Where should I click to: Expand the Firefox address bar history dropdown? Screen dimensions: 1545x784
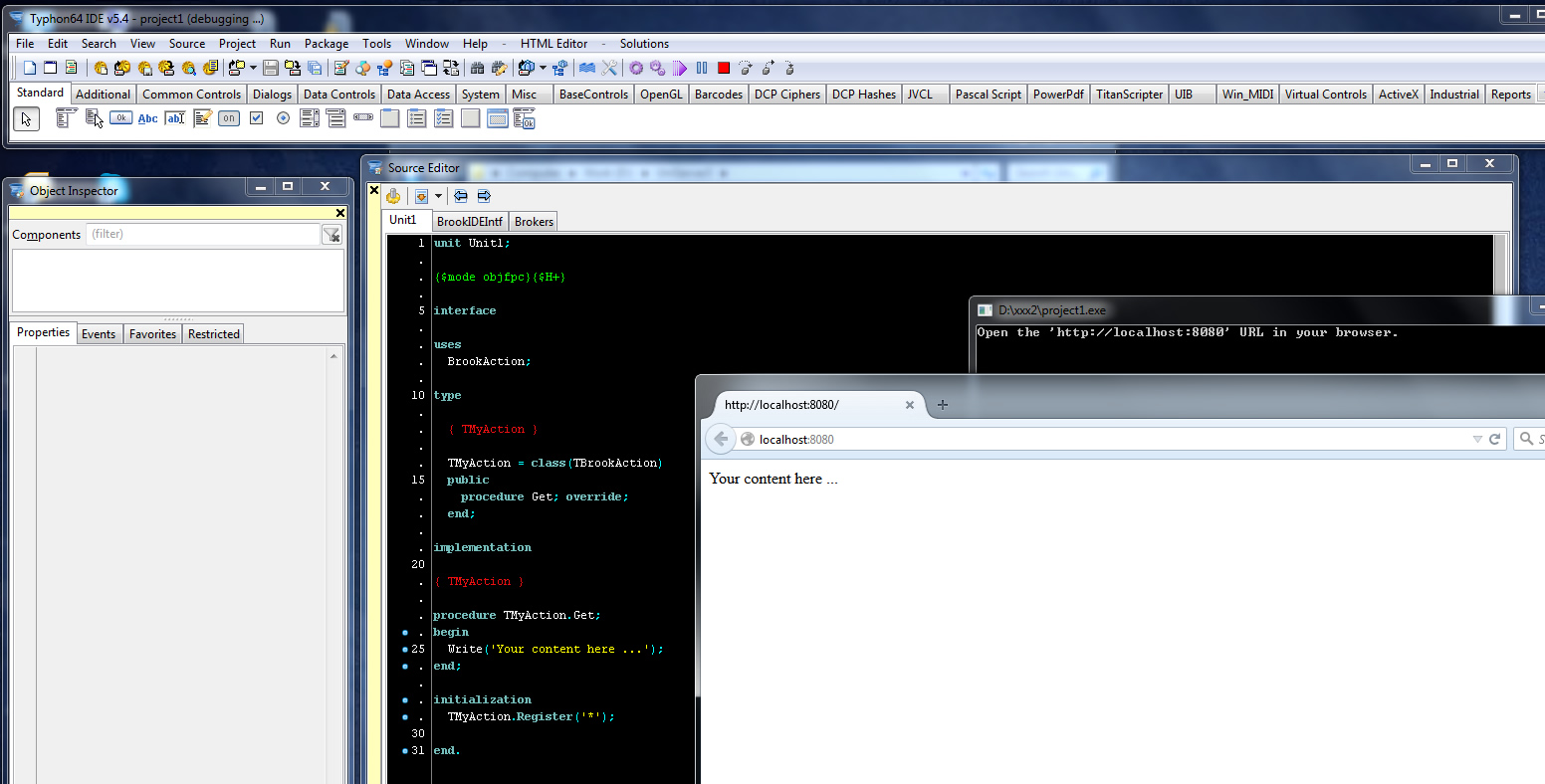1477,439
